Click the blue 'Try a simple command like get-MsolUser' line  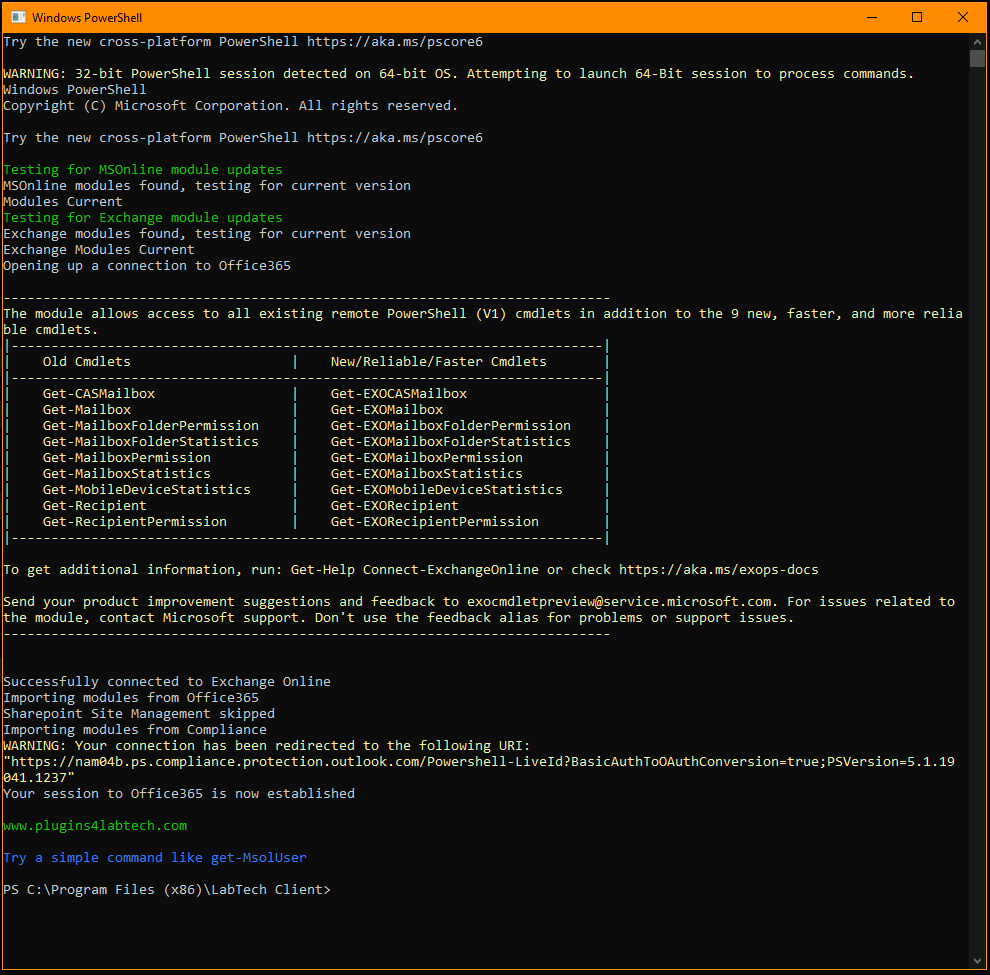(155, 858)
